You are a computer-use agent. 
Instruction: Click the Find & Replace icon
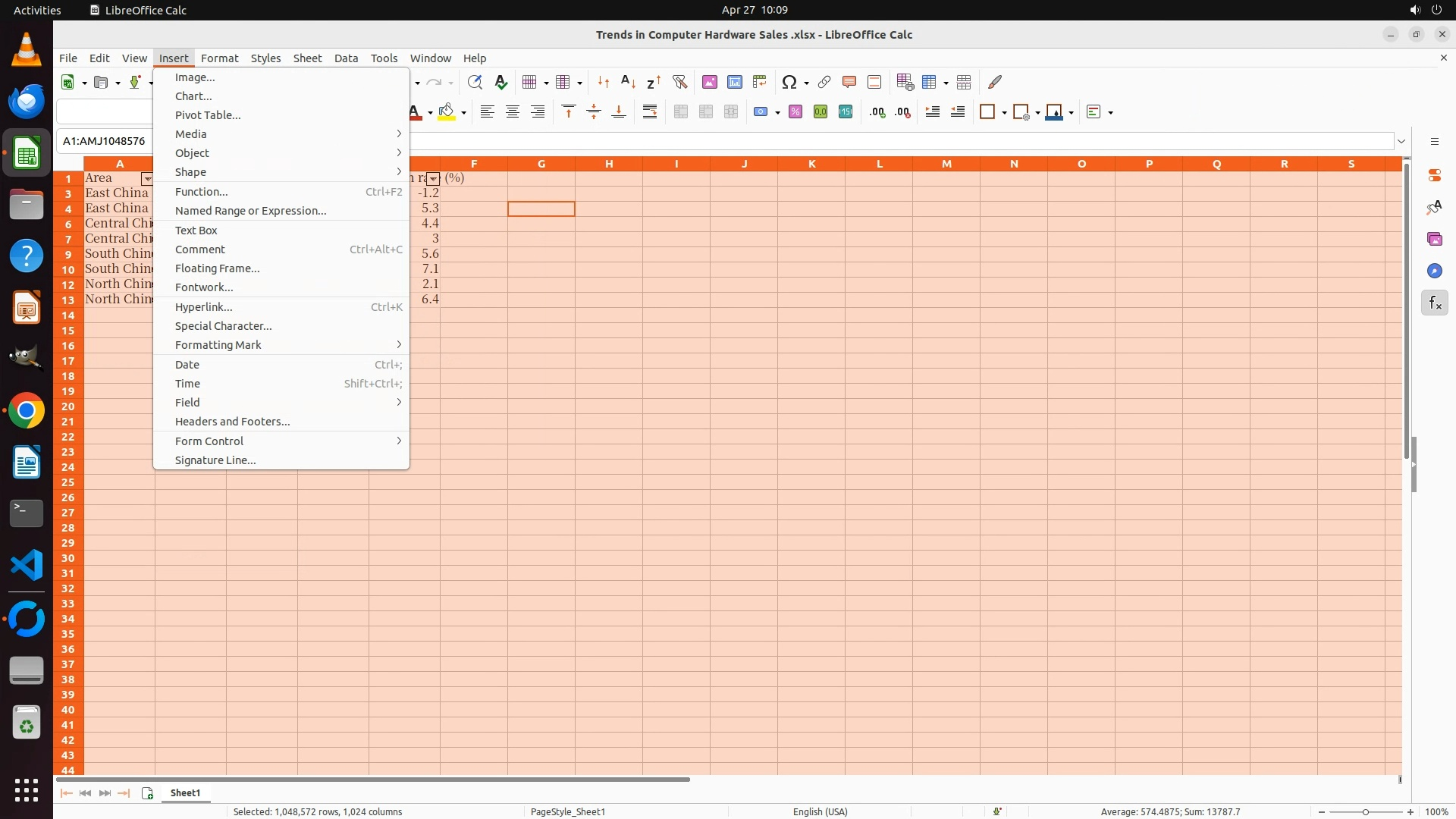click(x=475, y=82)
